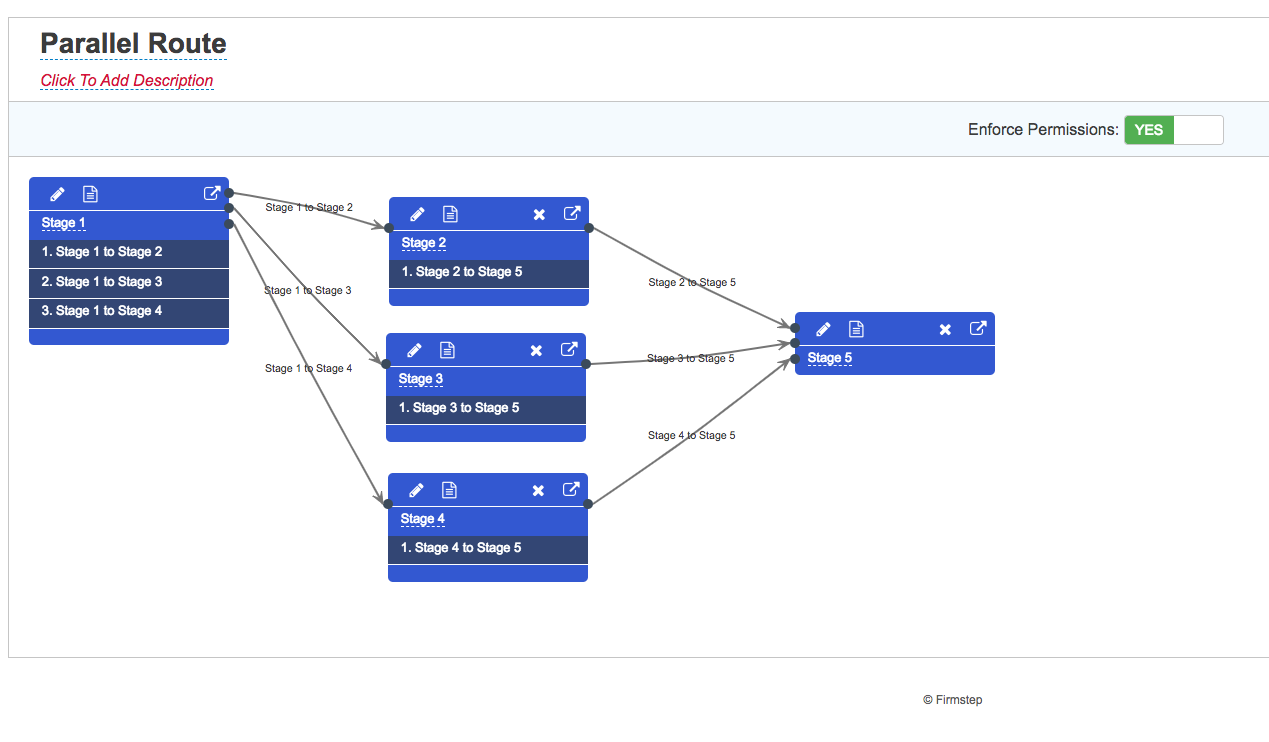
Task: Edit Stage 1 using its pencil icon
Action: 56,193
